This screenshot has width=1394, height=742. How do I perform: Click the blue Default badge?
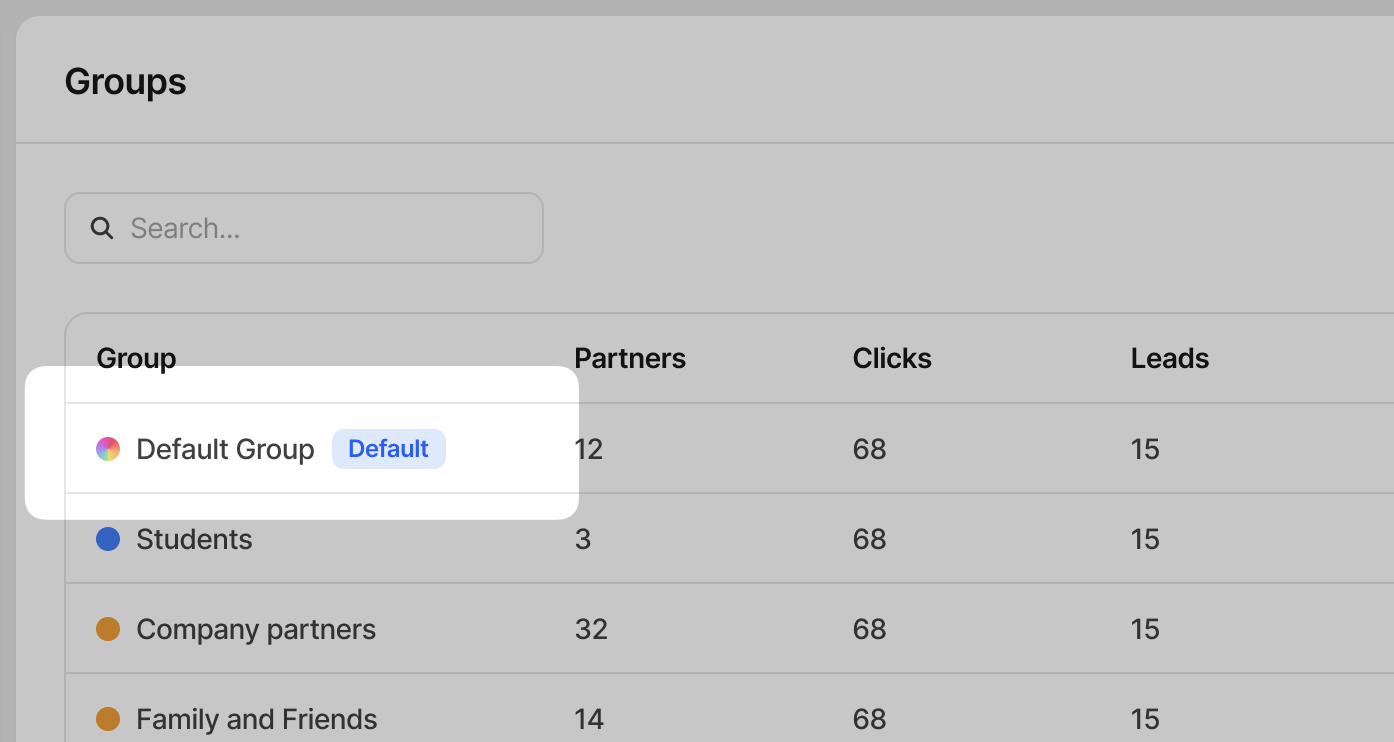coord(389,449)
